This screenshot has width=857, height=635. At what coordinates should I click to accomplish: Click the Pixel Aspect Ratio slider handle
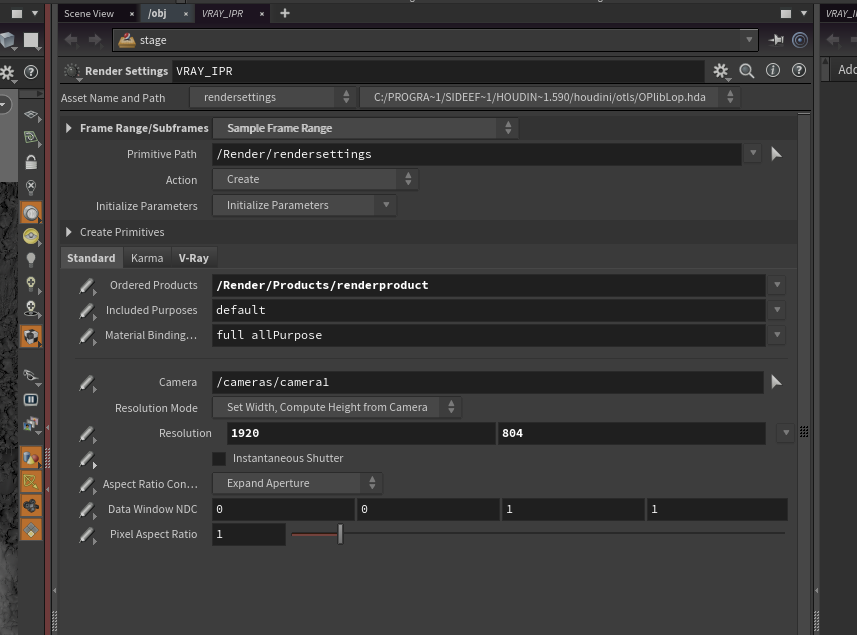click(340, 534)
